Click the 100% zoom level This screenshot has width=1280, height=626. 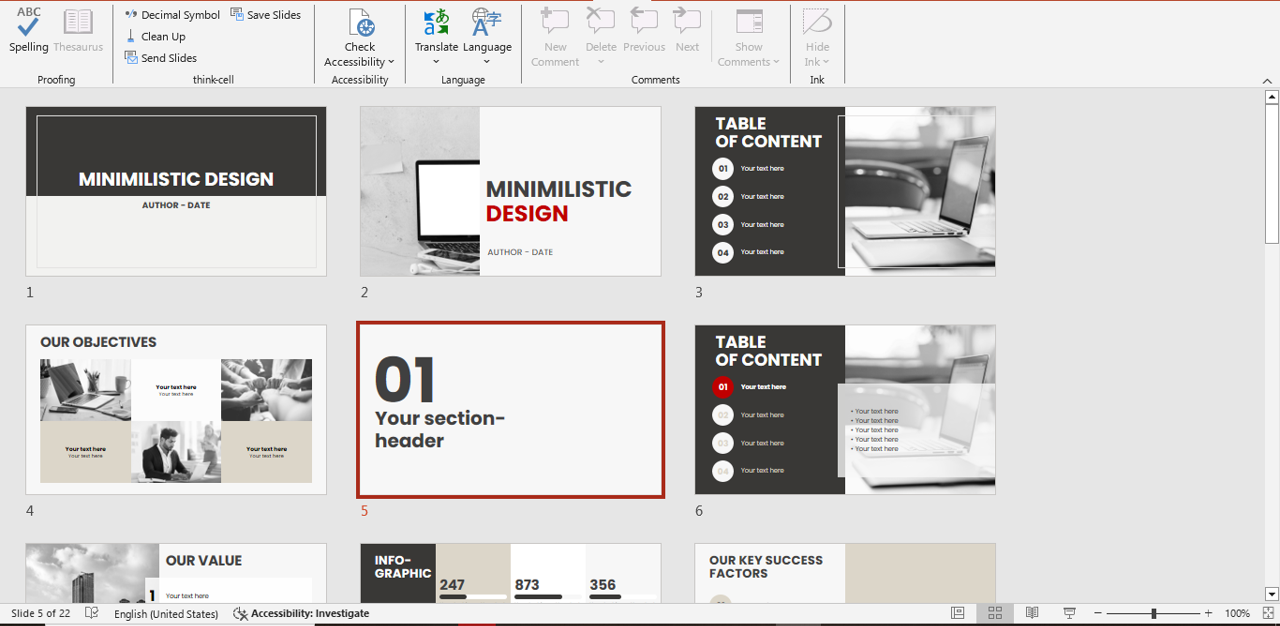(1237, 613)
